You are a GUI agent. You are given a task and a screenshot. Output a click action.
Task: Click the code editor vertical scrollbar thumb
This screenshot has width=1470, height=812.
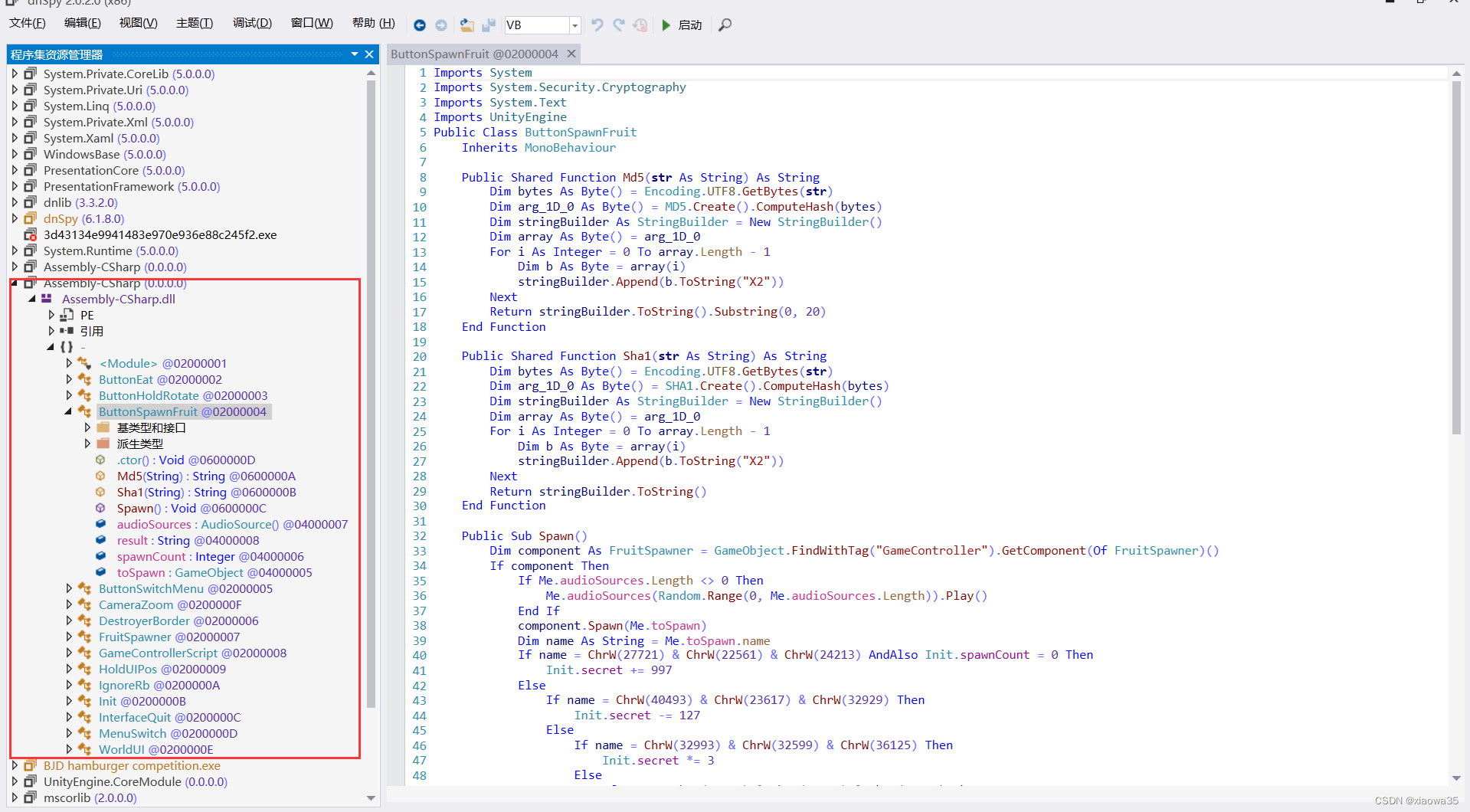point(1456,258)
